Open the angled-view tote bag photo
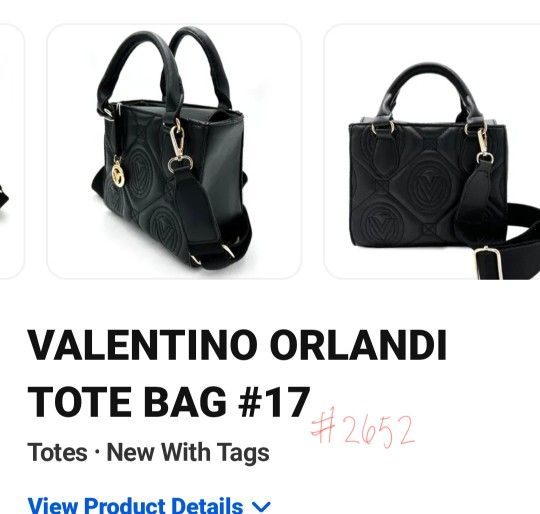 click(x=174, y=151)
